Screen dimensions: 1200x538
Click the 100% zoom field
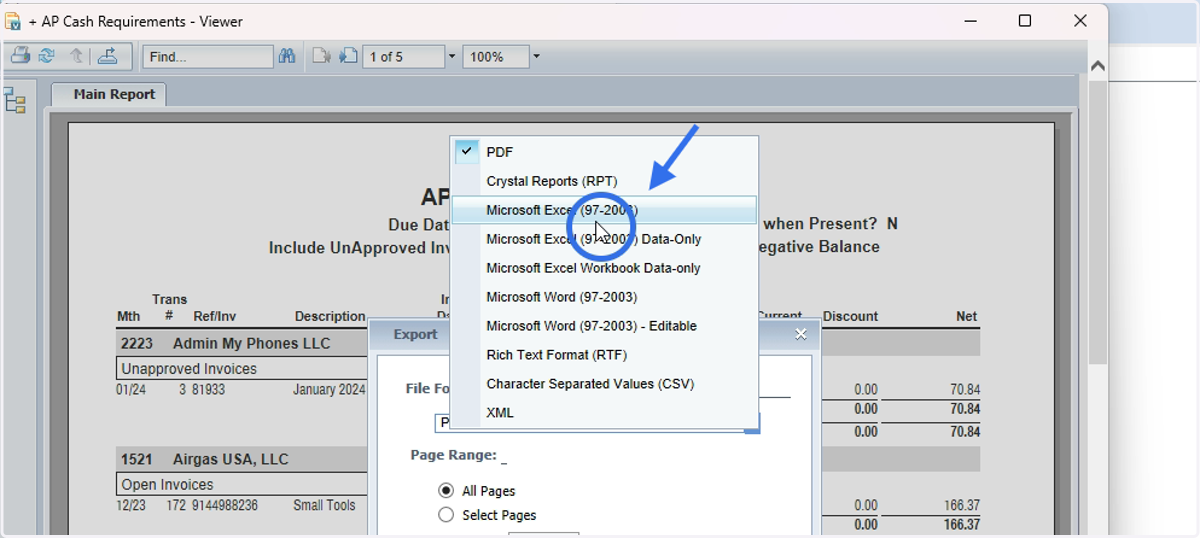(x=496, y=57)
